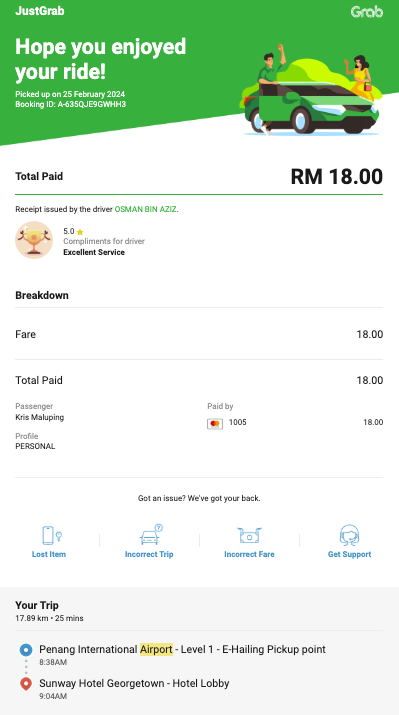The height and width of the screenshot is (715, 399).
Task: Click the Incorrect Fare money icon
Action: pos(249,535)
